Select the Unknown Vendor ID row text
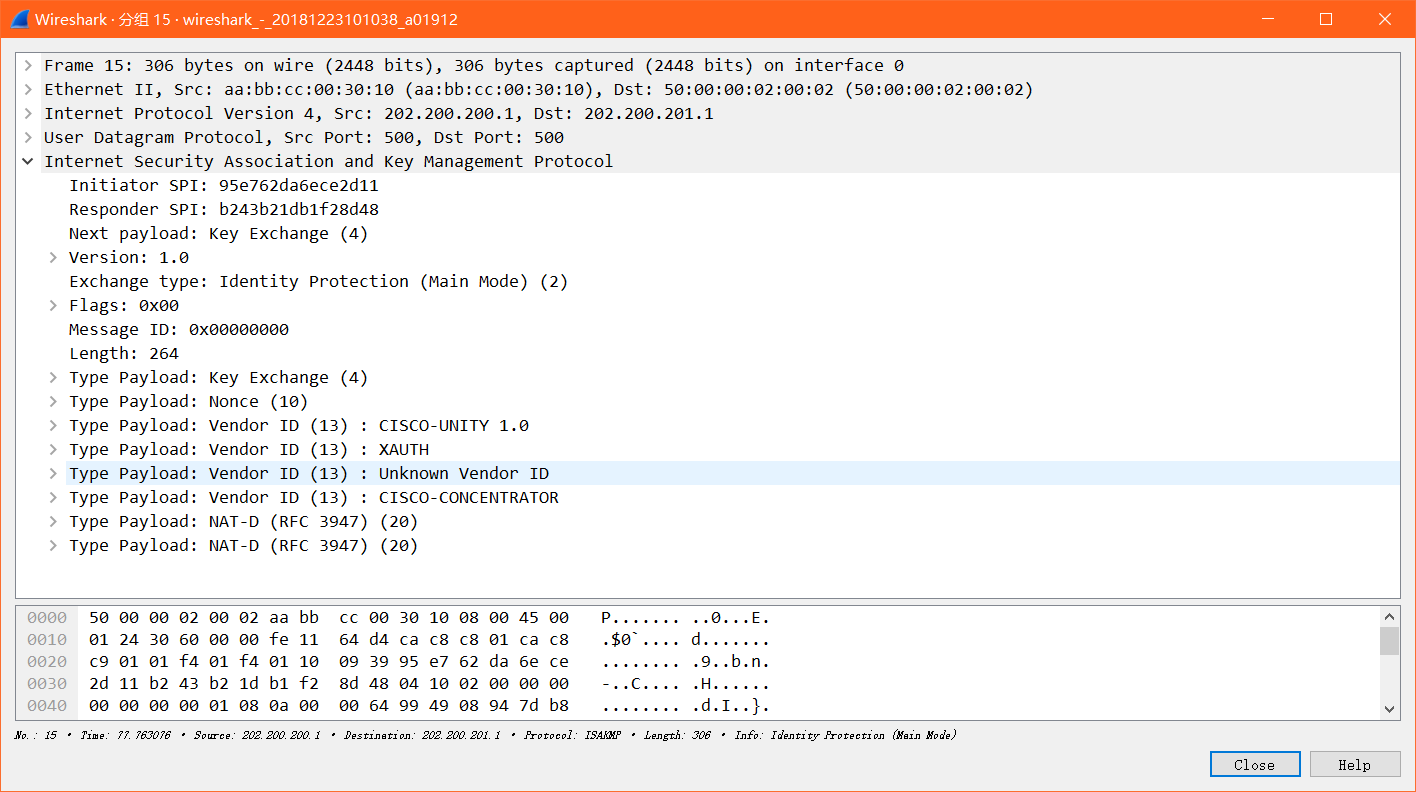Image resolution: width=1416 pixels, height=792 pixels. (309, 474)
